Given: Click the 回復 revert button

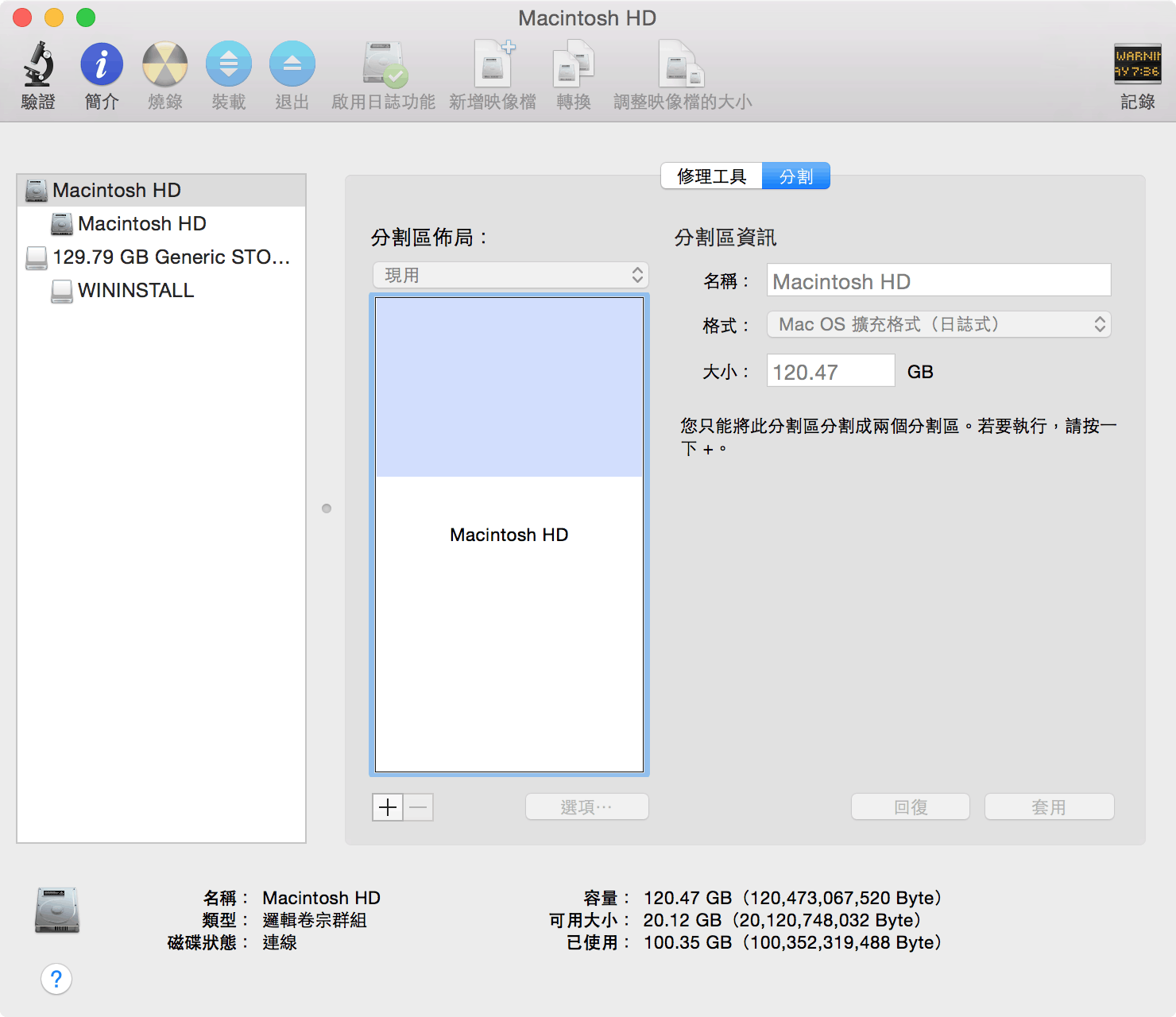Looking at the screenshot, I should coord(911,807).
